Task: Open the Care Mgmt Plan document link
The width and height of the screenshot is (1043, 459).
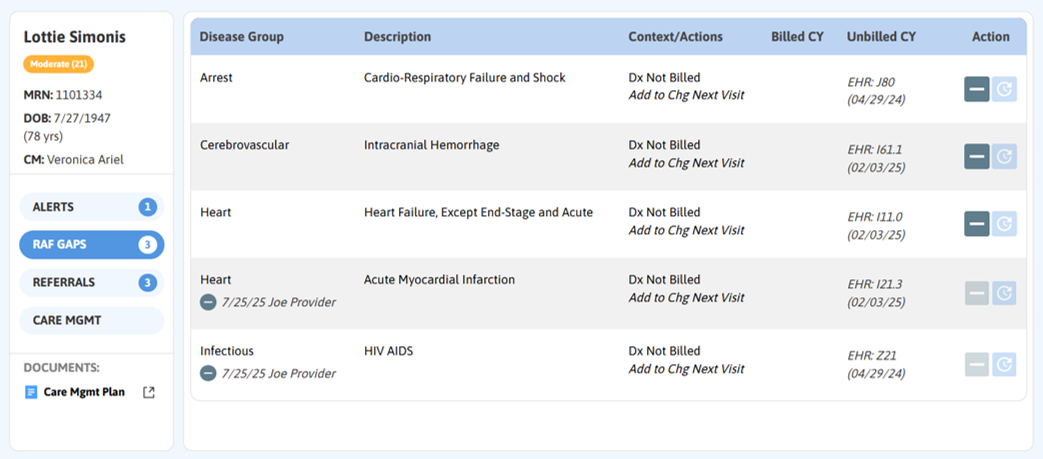Action: (x=84, y=392)
